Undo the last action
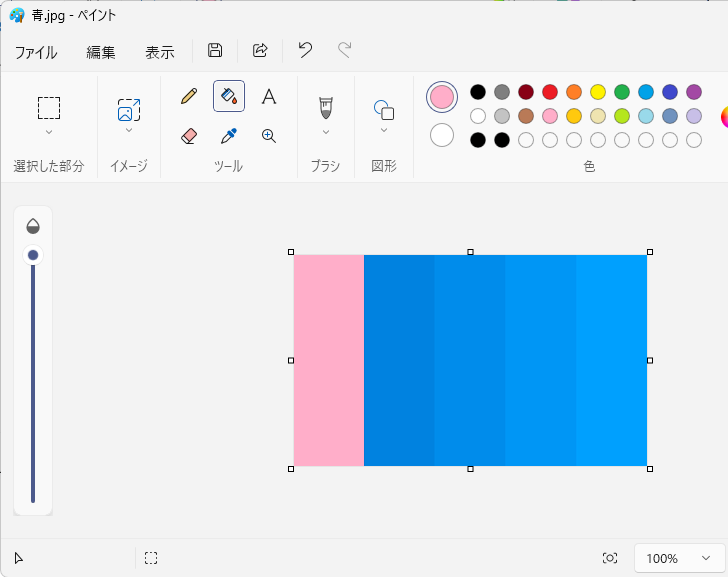The height and width of the screenshot is (577, 728). point(305,51)
